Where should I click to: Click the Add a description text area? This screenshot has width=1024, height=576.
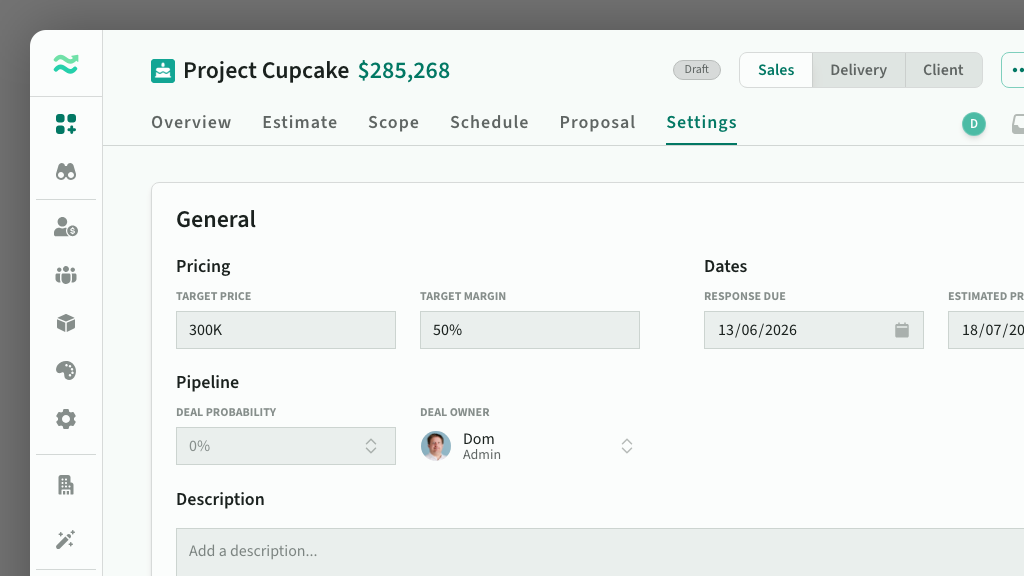[600, 552]
